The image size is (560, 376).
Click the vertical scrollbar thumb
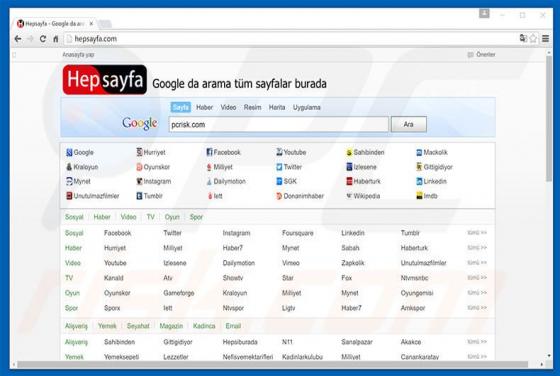point(549,120)
